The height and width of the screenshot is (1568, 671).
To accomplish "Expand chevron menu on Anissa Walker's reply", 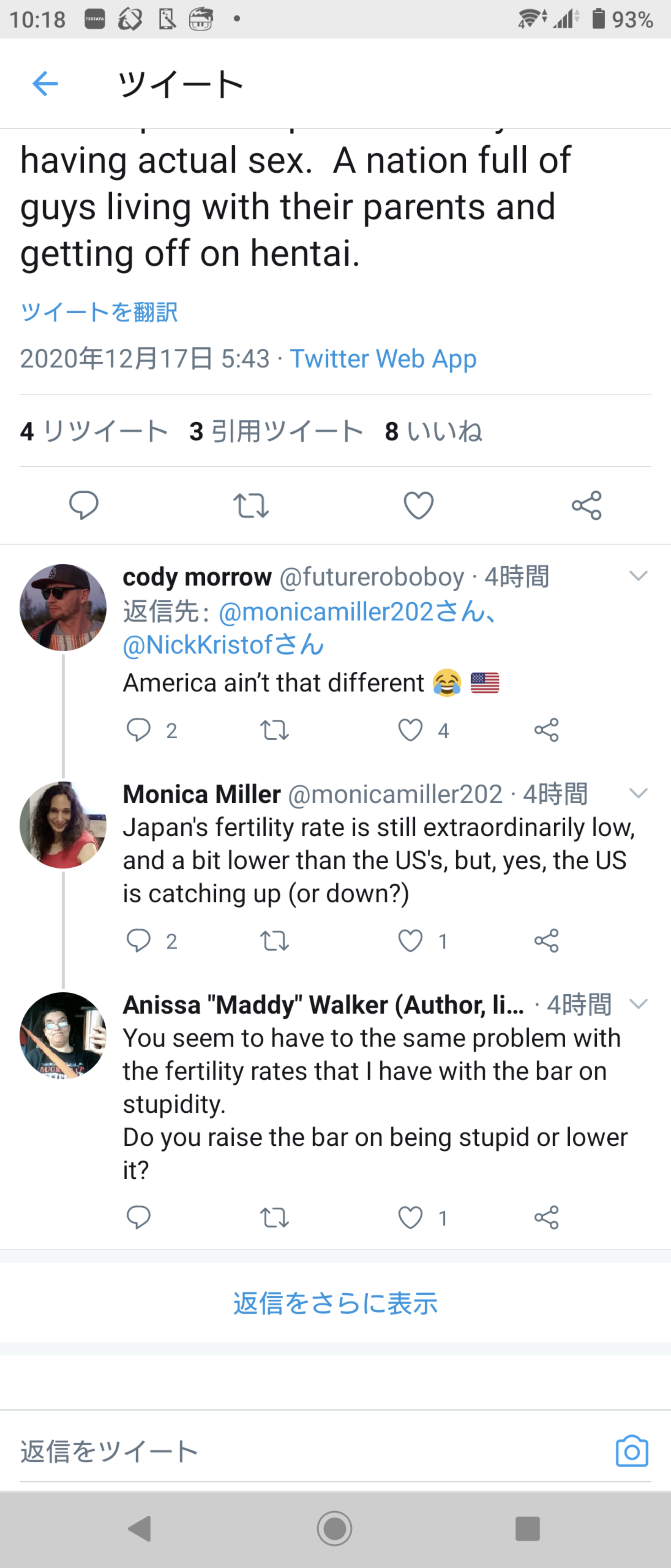I will click(638, 1004).
